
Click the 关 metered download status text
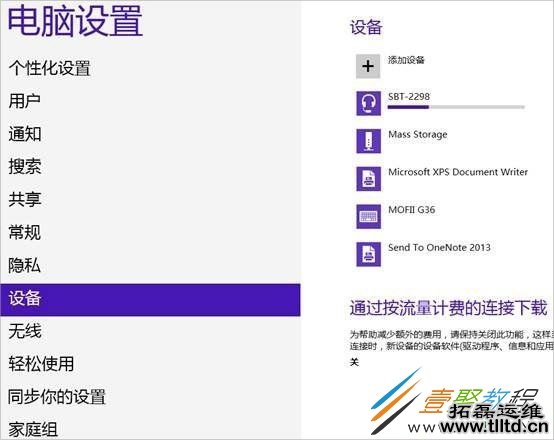pos(354,362)
